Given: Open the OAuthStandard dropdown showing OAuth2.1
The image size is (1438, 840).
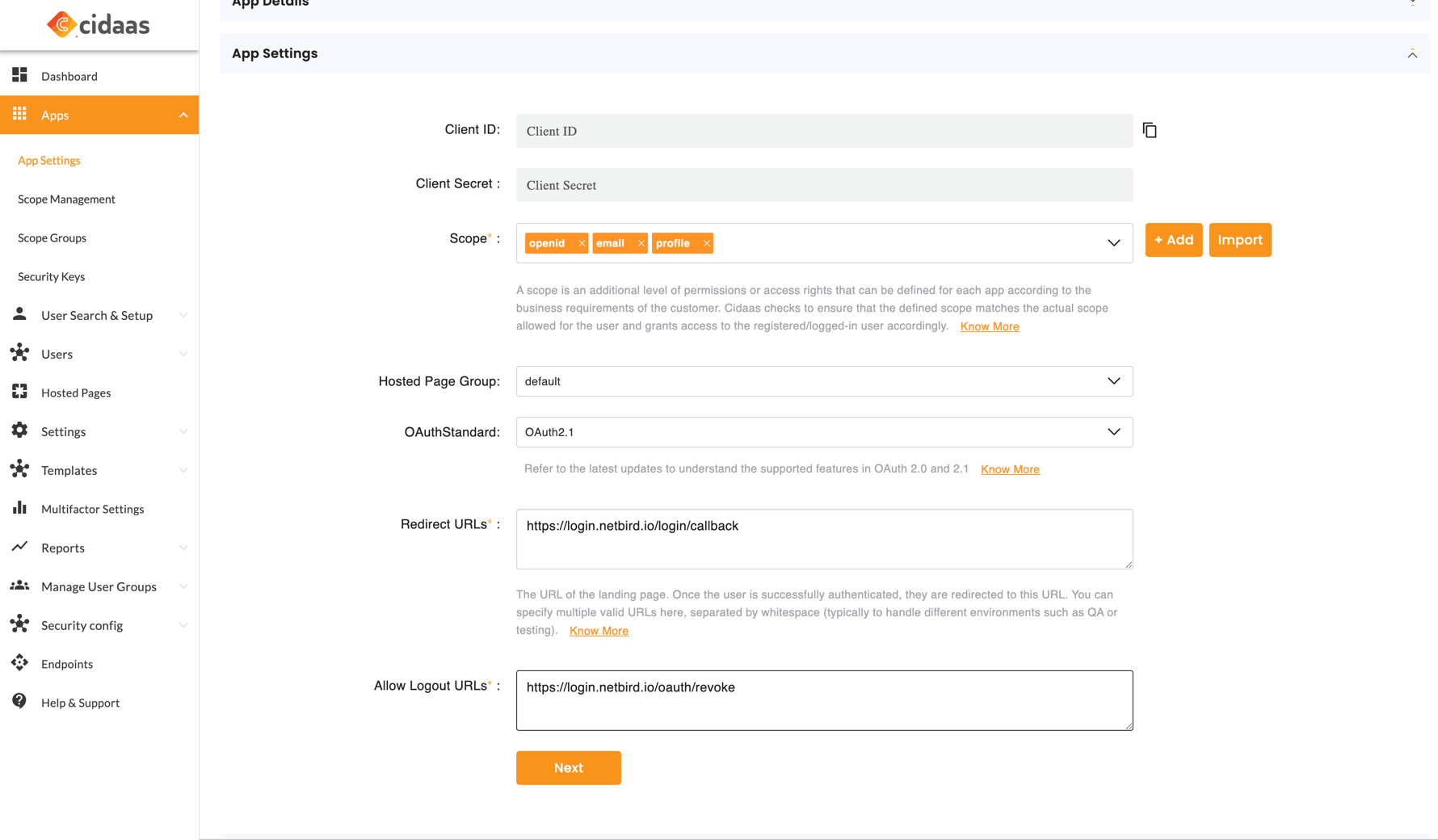Looking at the screenshot, I should (1114, 431).
